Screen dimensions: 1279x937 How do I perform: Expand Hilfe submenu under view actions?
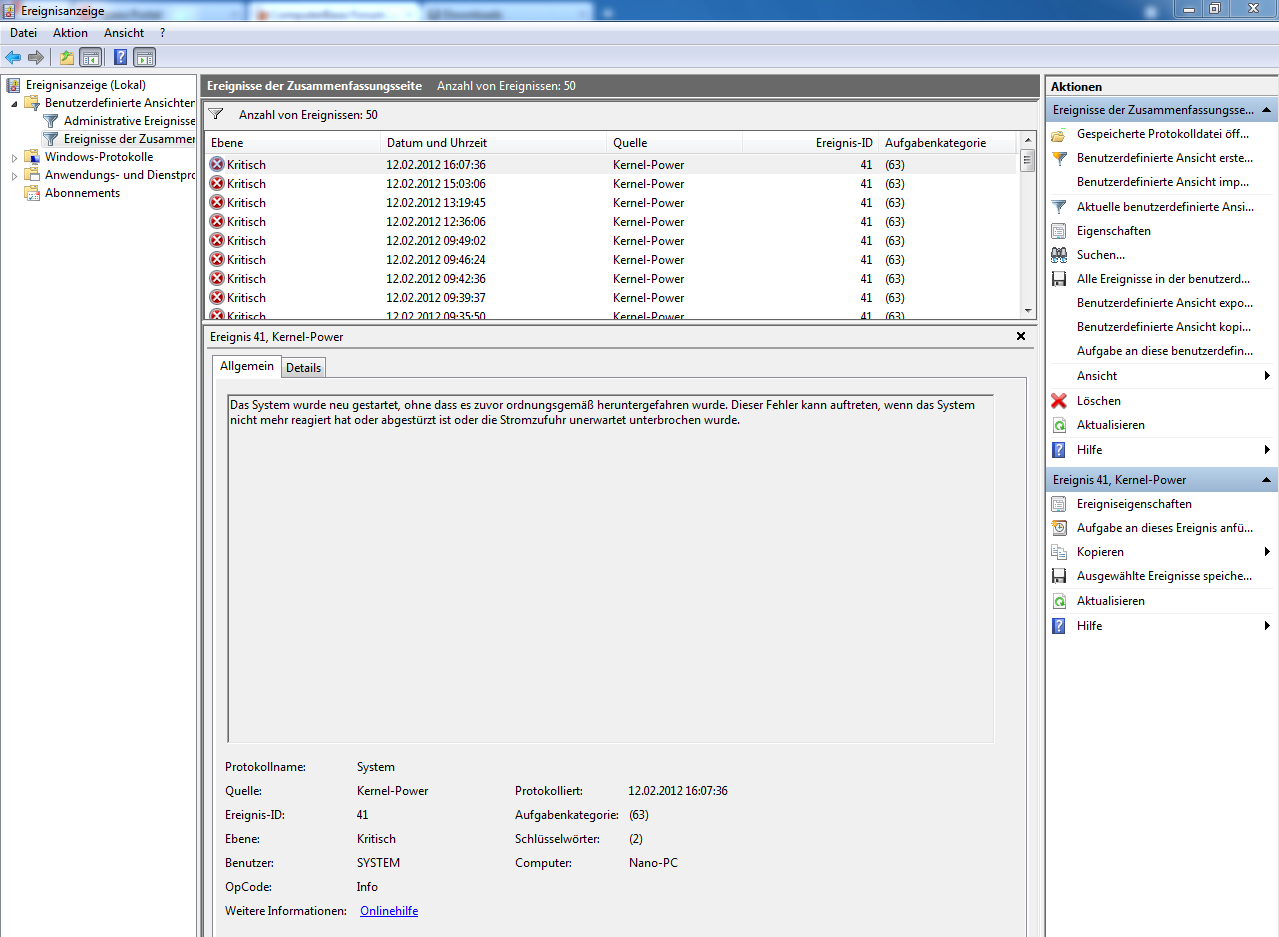click(x=1267, y=450)
